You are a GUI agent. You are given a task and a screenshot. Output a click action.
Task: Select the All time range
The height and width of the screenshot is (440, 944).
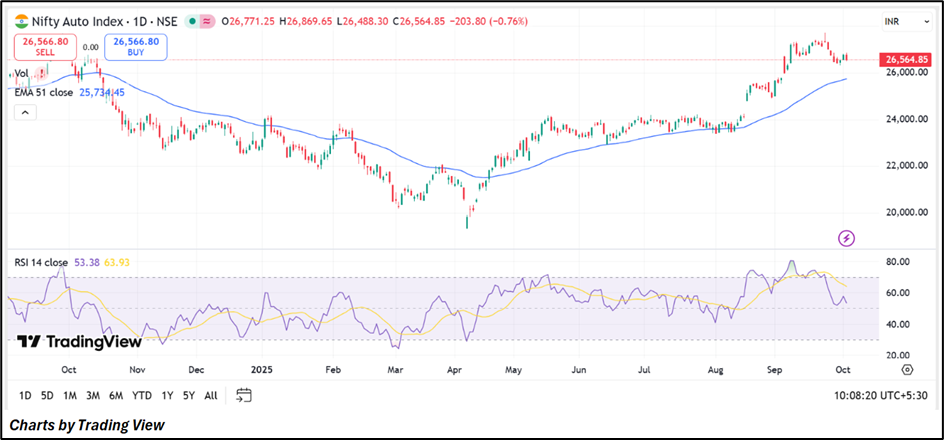pos(211,395)
